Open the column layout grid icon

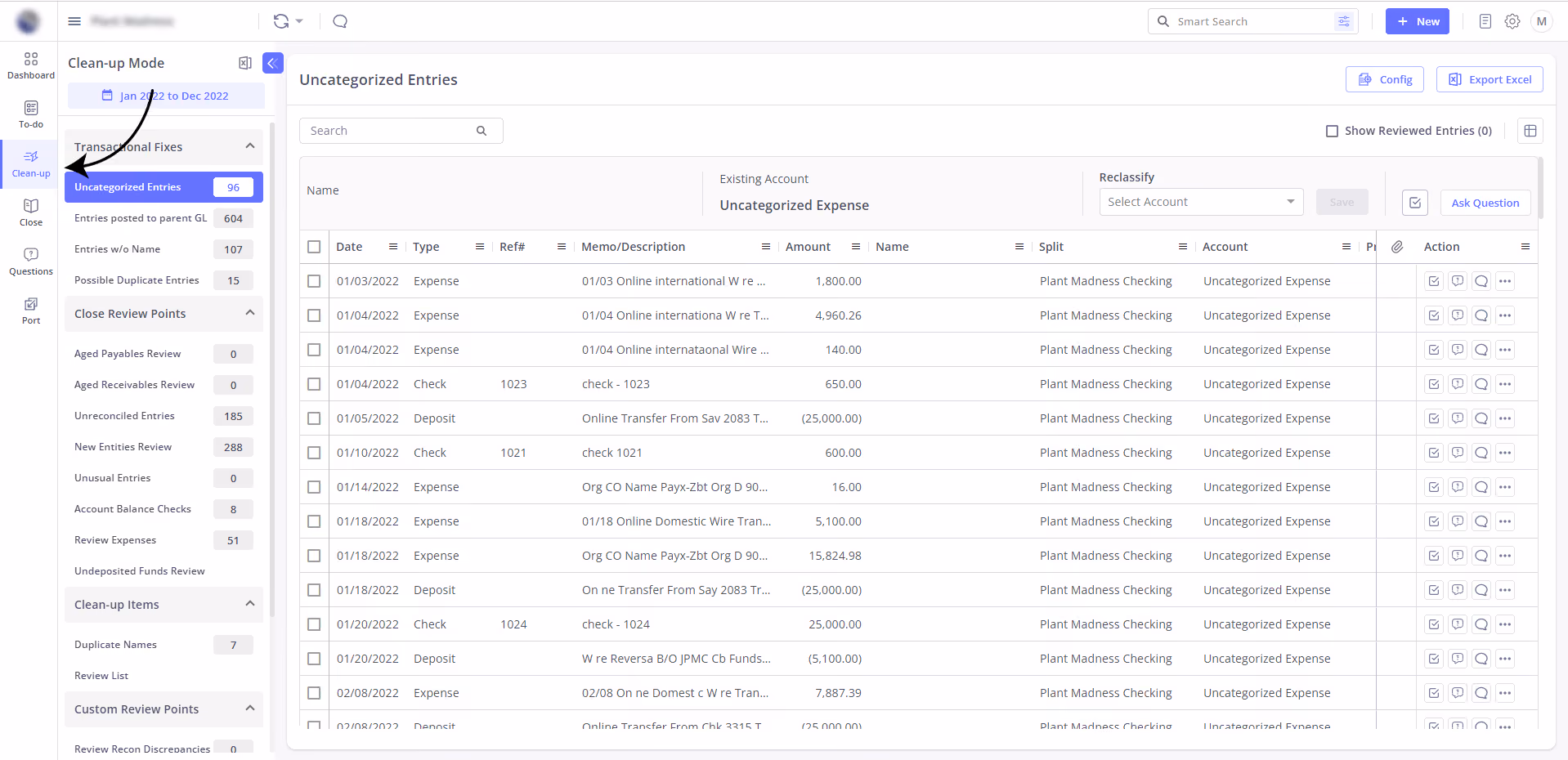coord(1530,131)
